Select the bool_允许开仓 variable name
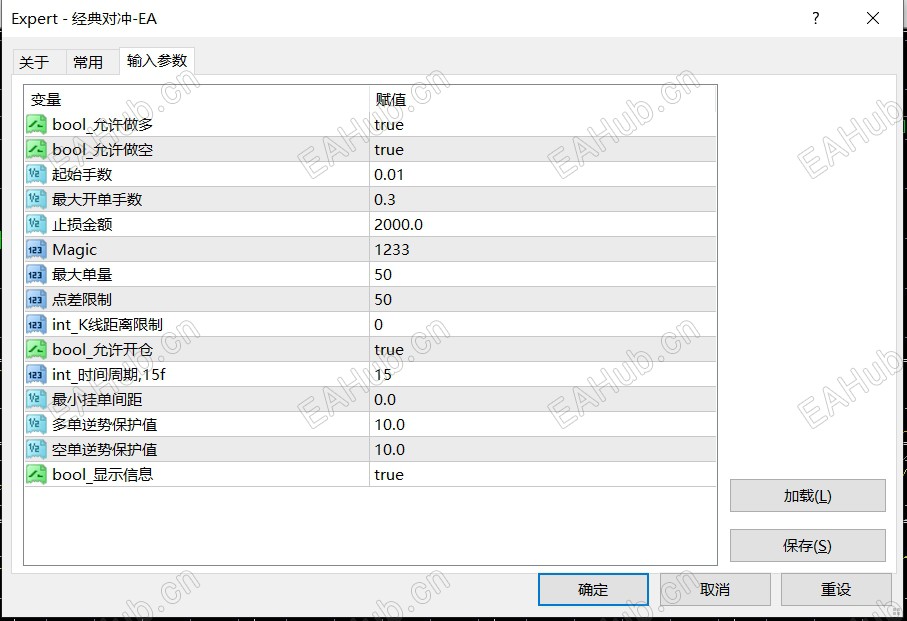This screenshot has height=621, width=907. pos(102,349)
